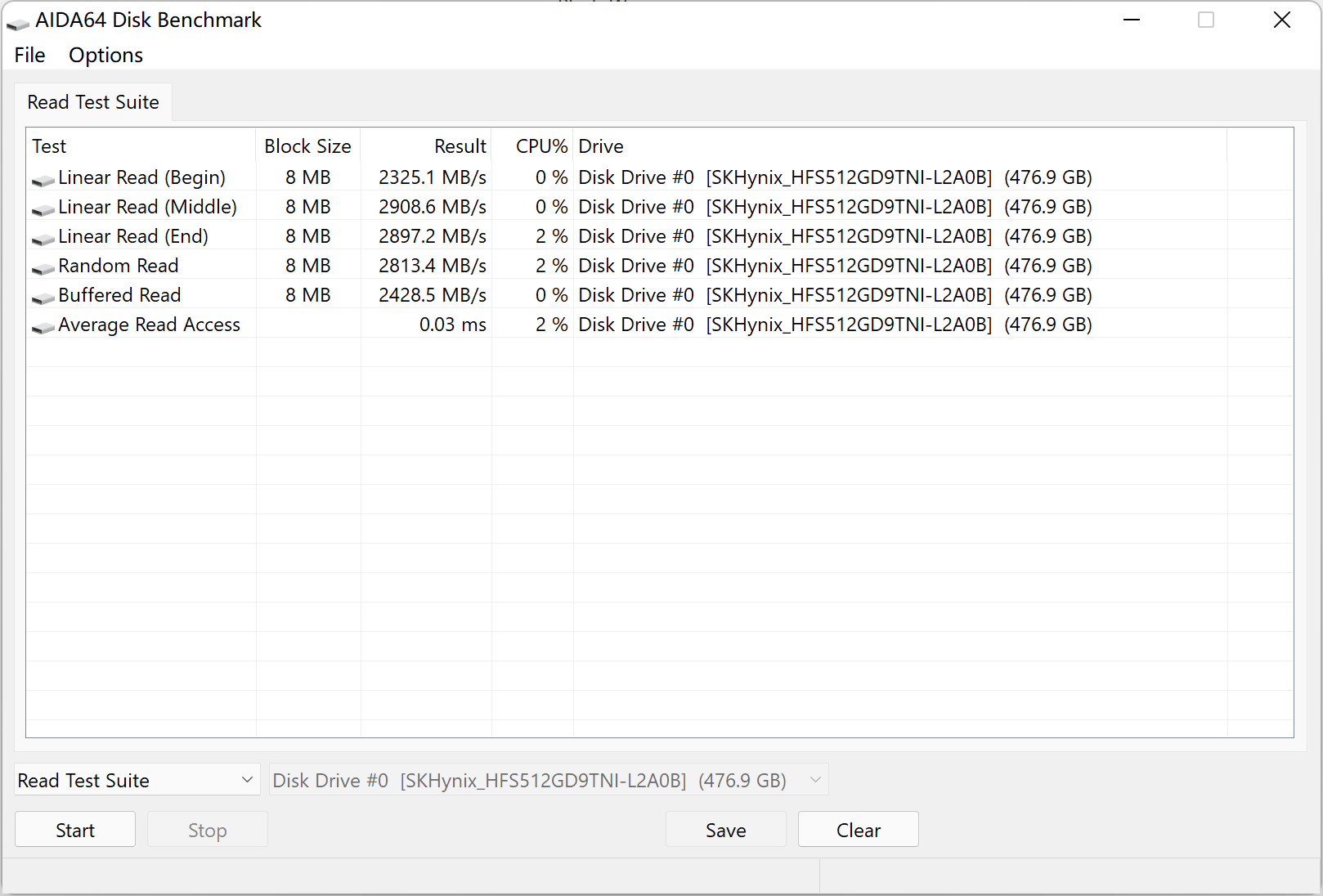
Task: Click the Drive column header
Action: tap(900, 146)
